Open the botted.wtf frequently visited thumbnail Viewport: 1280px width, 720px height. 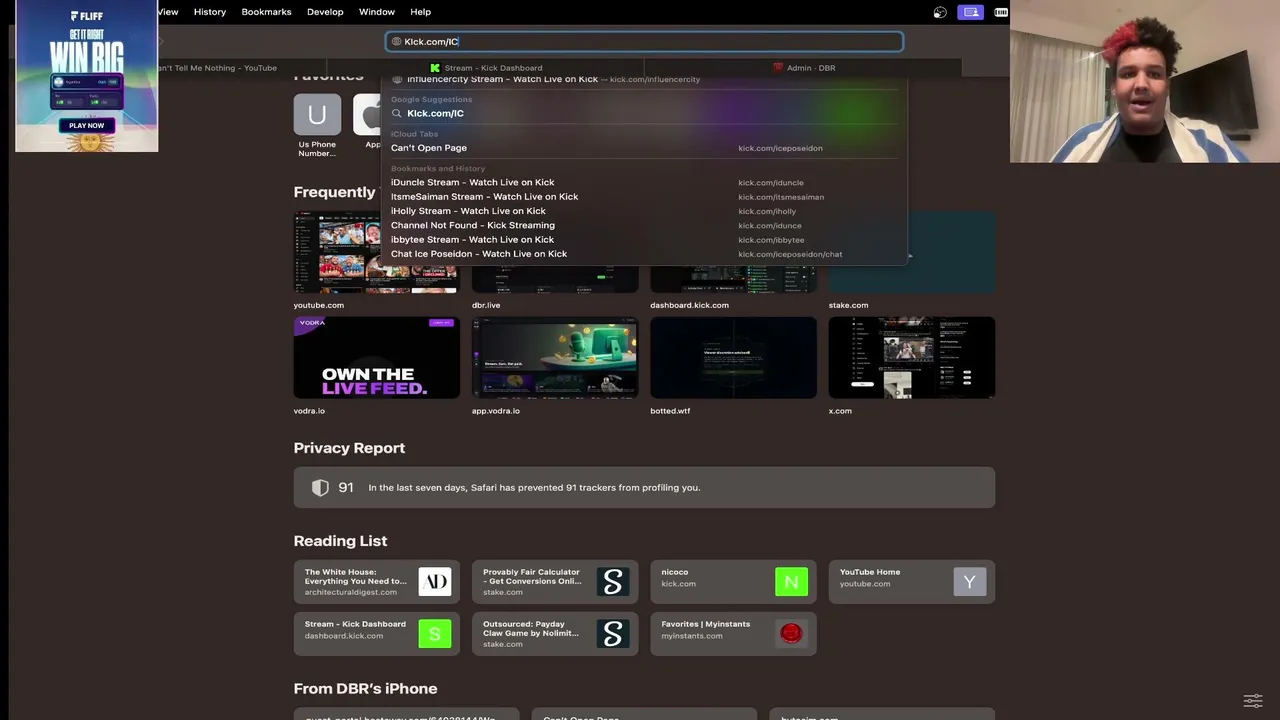click(x=733, y=358)
